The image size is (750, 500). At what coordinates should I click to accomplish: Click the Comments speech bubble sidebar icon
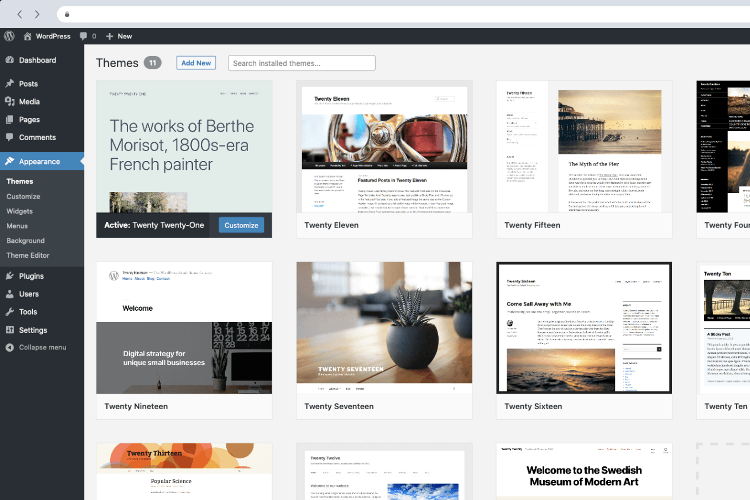pyautogui.click(x=10, y=137)
